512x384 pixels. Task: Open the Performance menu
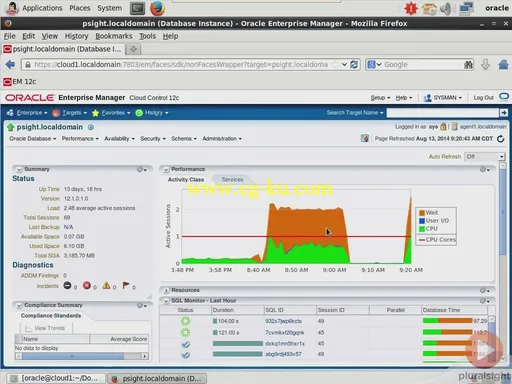pos(80,139)
